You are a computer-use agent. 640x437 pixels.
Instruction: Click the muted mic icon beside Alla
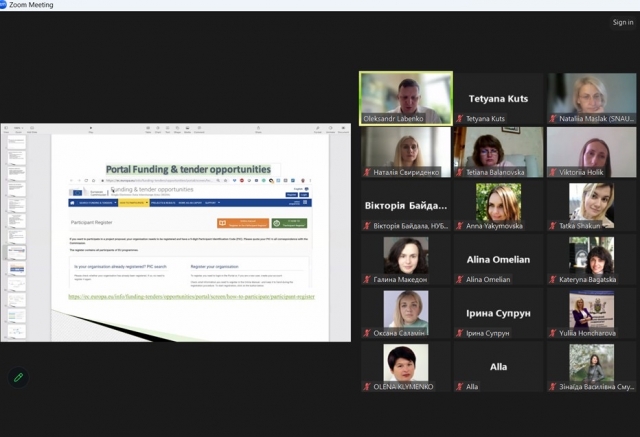click(460, 386)
